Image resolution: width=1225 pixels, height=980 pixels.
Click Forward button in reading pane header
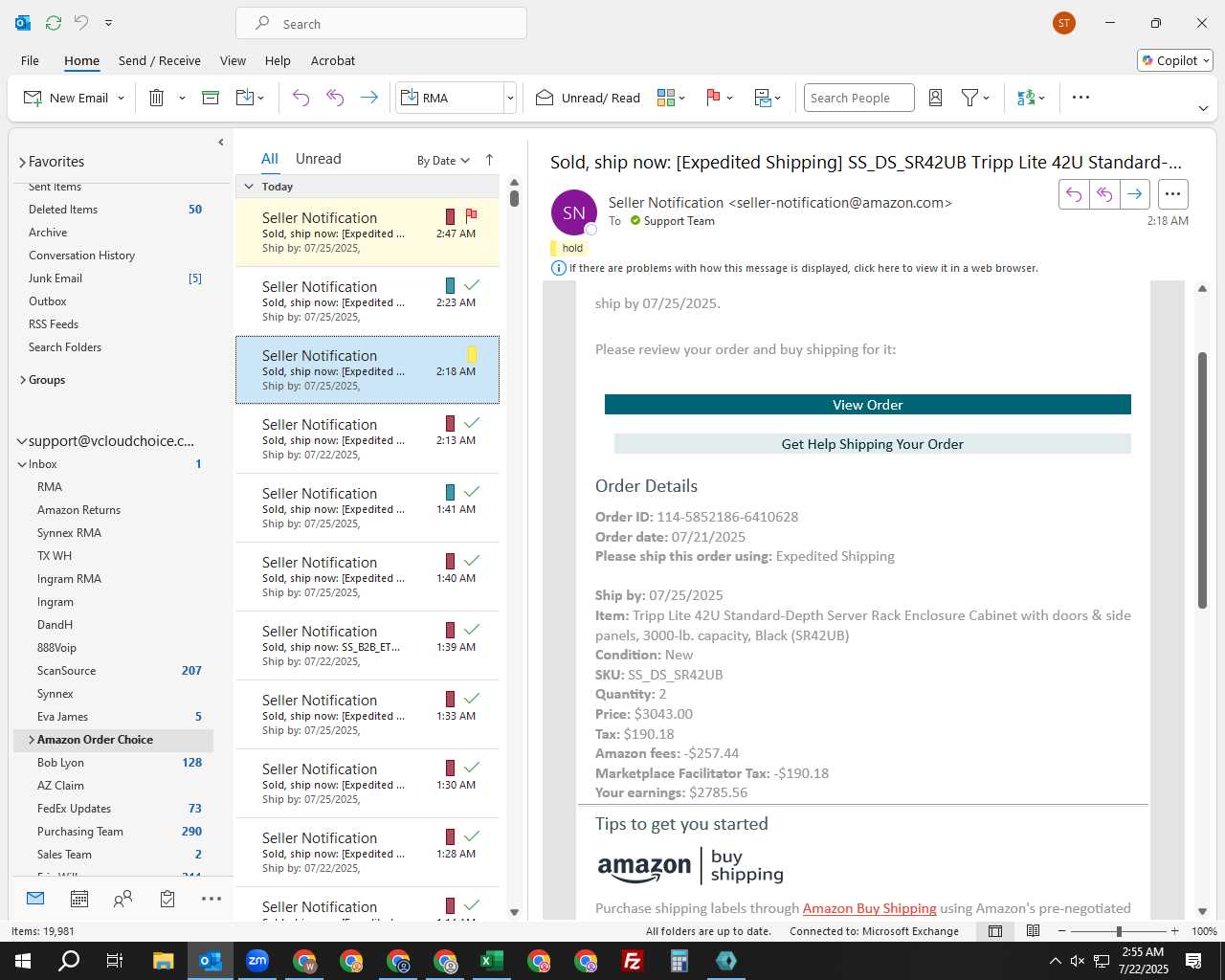click(x=1134, y=194)
